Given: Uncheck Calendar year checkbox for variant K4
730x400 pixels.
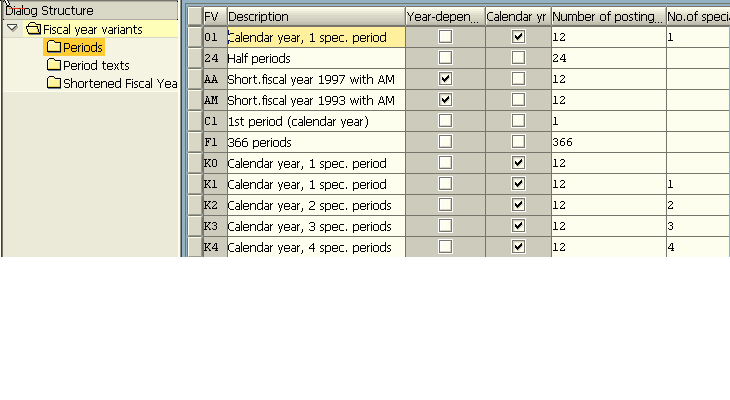Looking at the screenshot, I should (518, 246).
